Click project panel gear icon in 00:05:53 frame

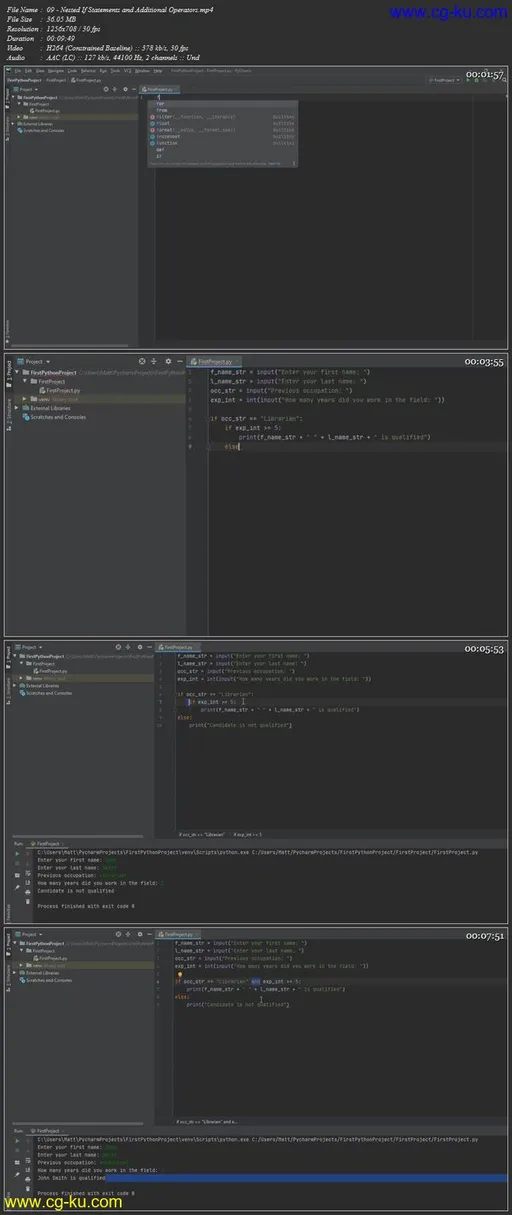141,647
